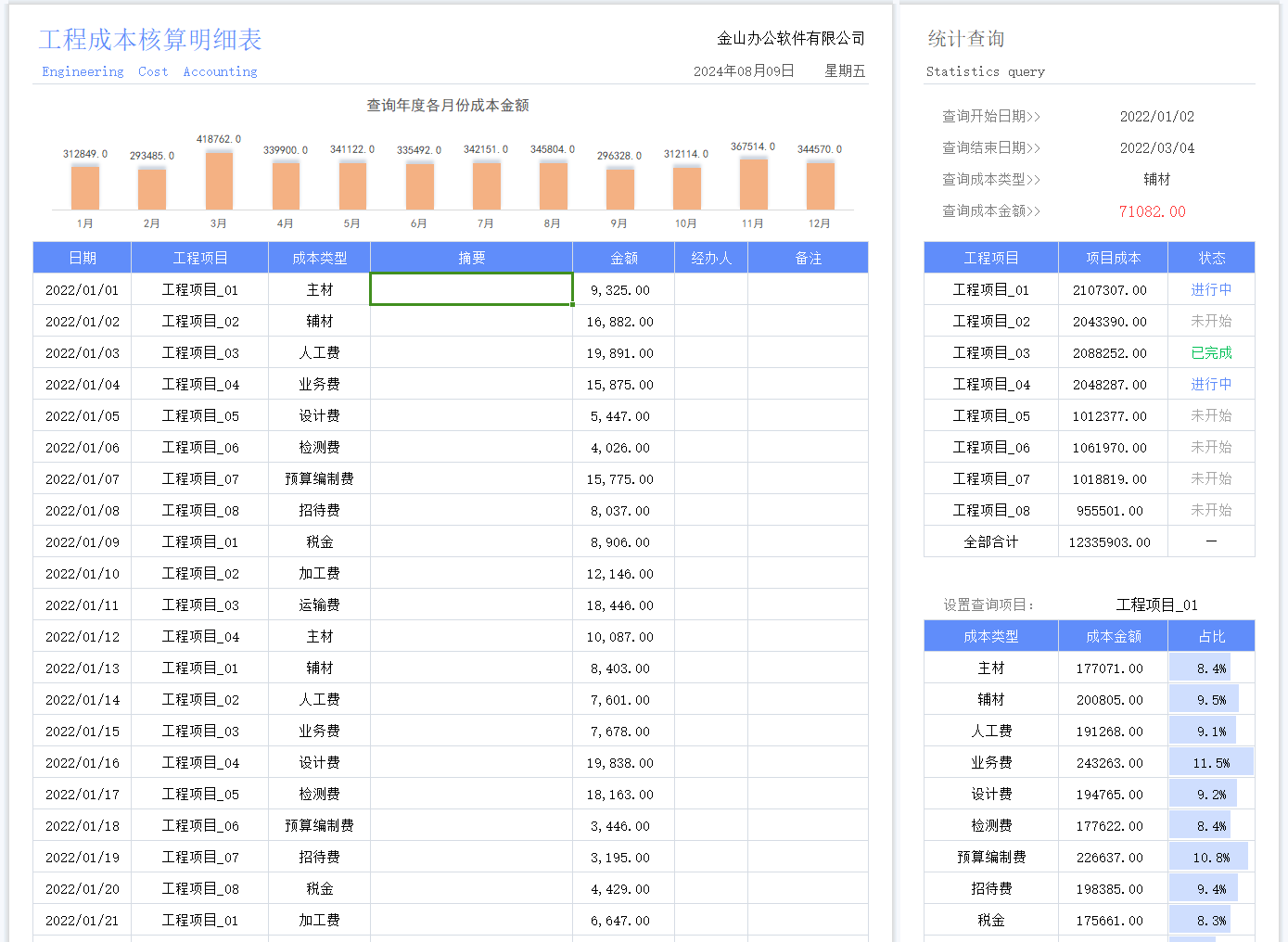Click 运输费 in the 2022/01/11 row
The width and height of the screenshot is (1288, 942).
(x=320, y=605)
